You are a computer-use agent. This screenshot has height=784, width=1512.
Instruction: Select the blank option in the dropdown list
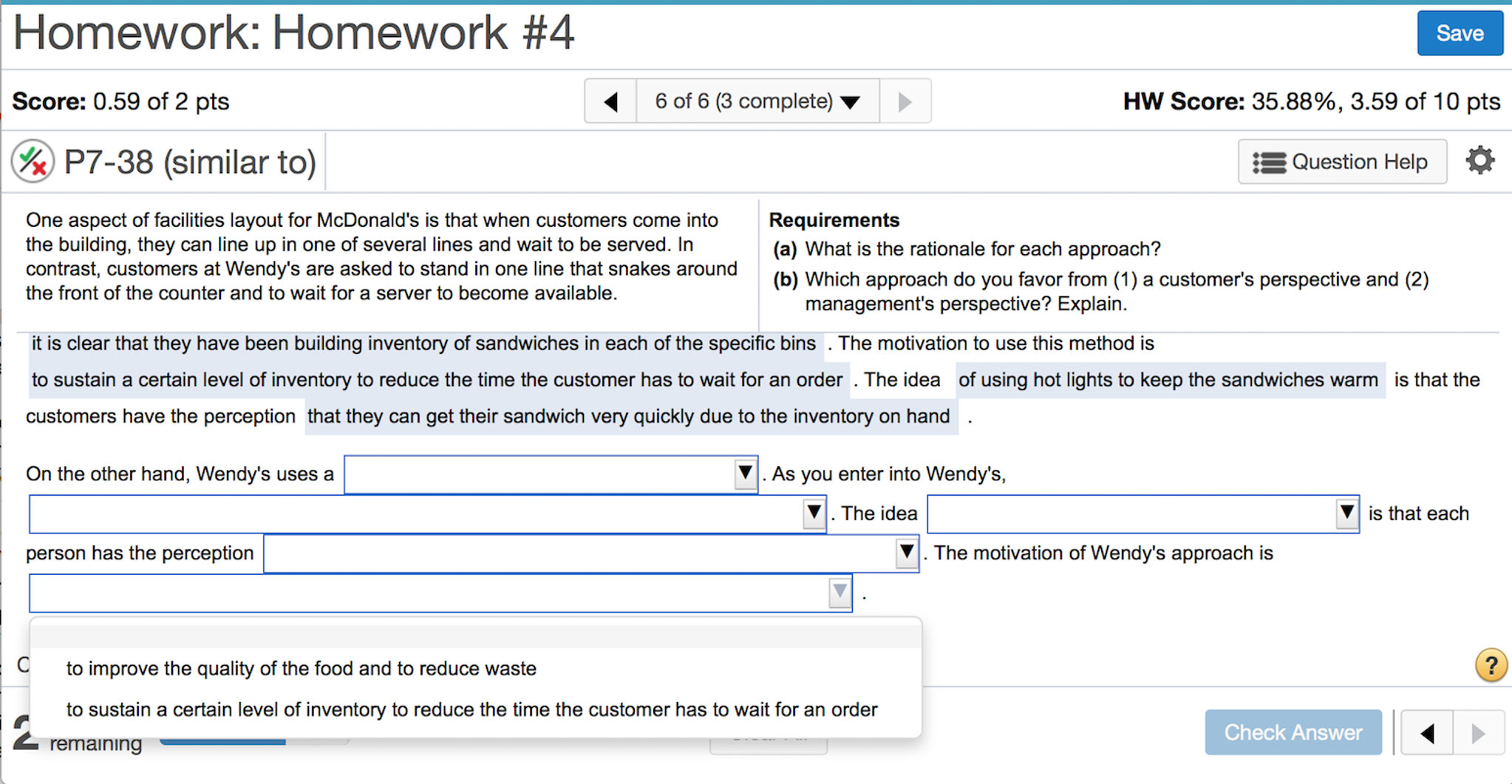(476, 635)
